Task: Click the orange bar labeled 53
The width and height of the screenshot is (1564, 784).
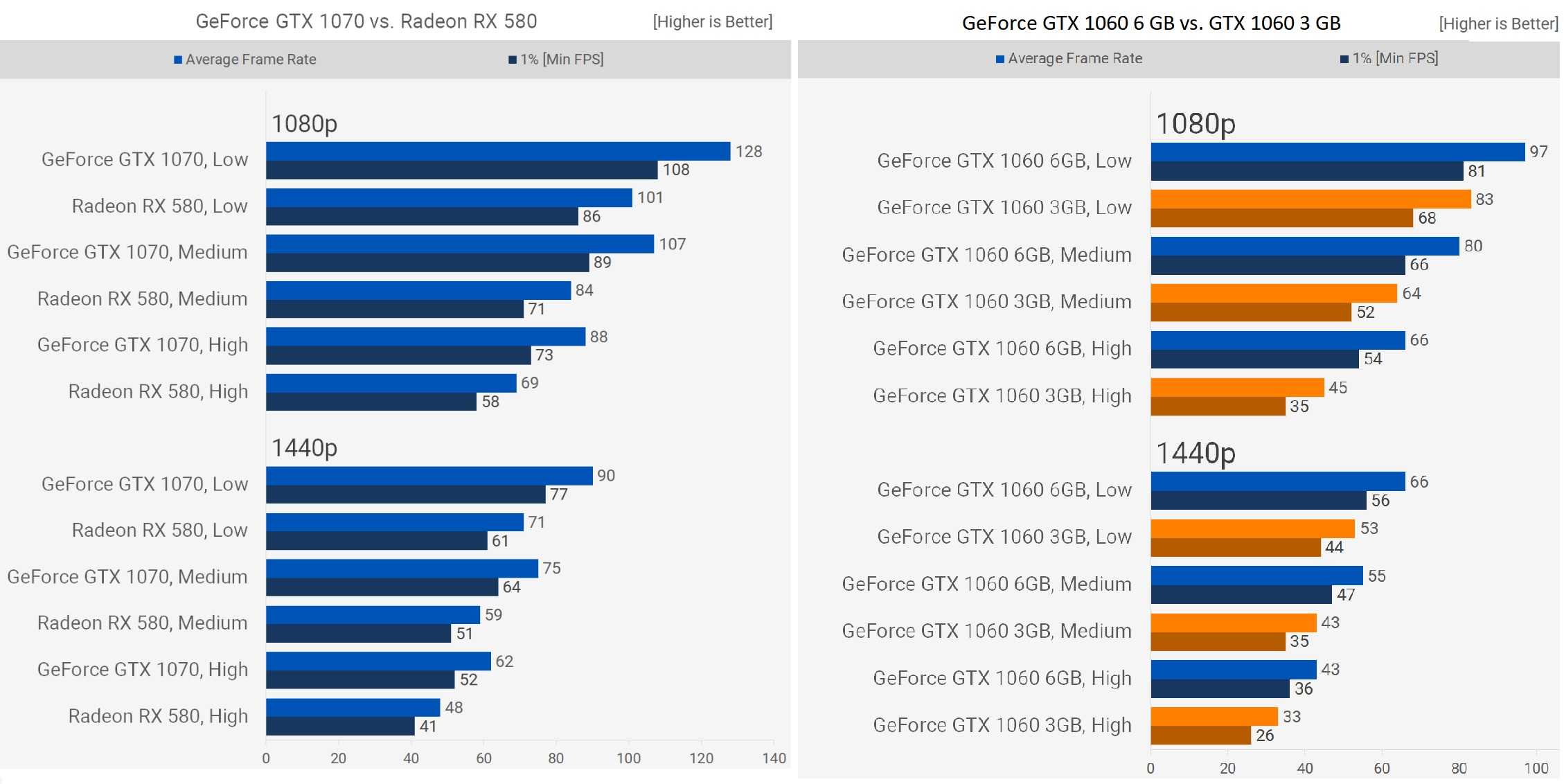Action: point(1253,529)
